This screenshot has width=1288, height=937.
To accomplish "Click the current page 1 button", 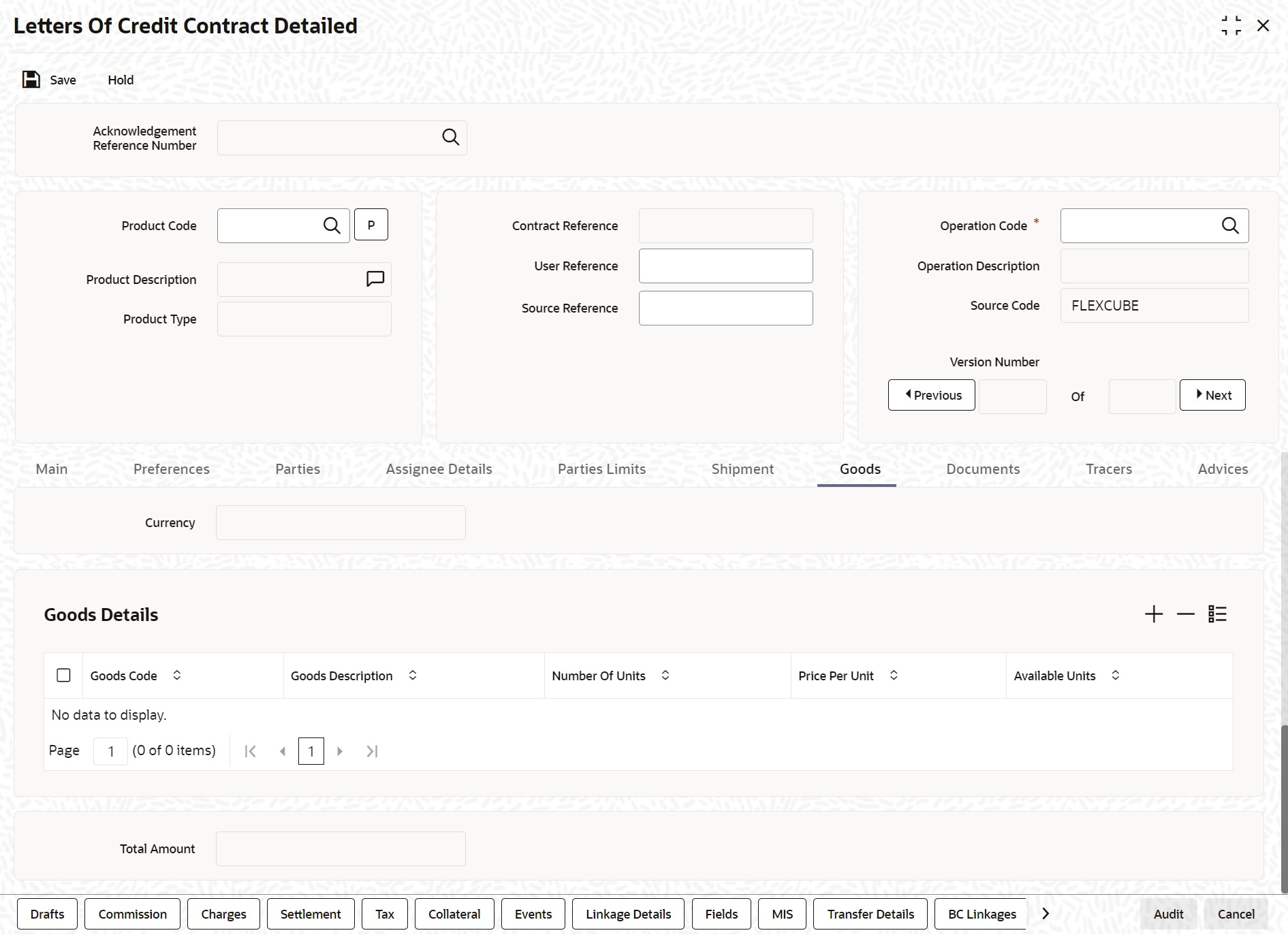I will (311, 751).
